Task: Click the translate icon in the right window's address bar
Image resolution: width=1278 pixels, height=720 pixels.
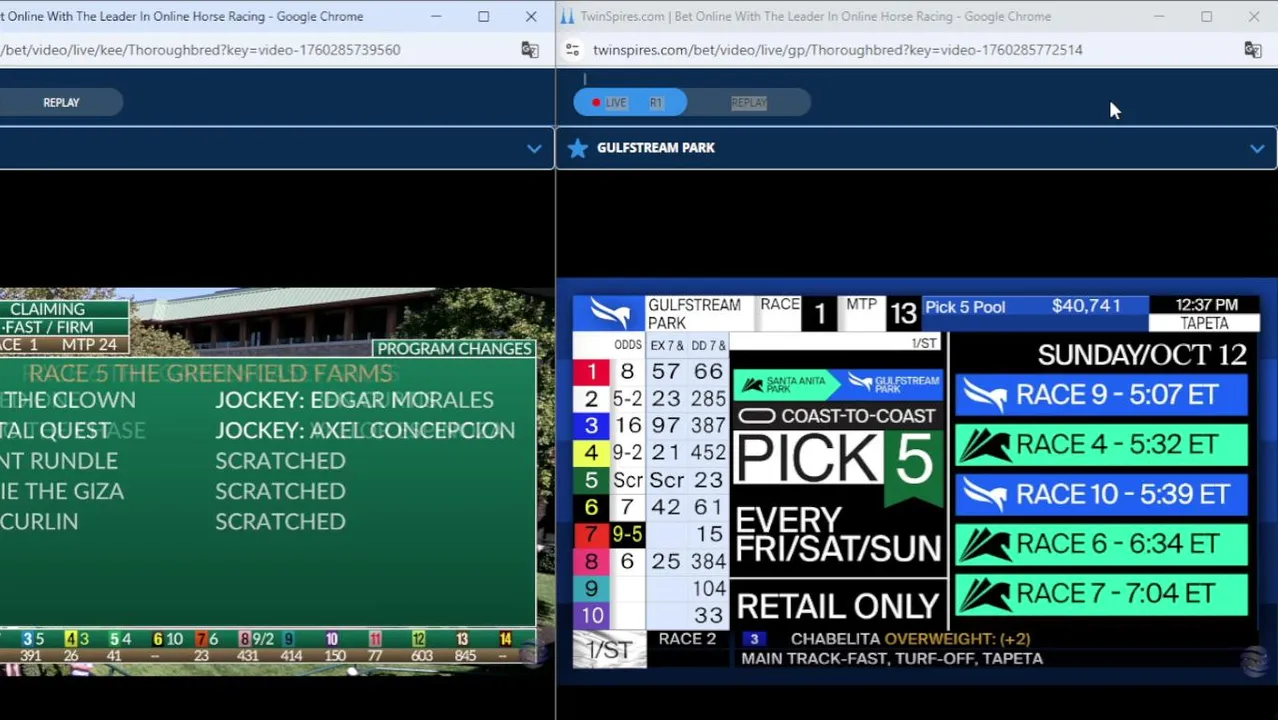Action: click(1252, 50)
